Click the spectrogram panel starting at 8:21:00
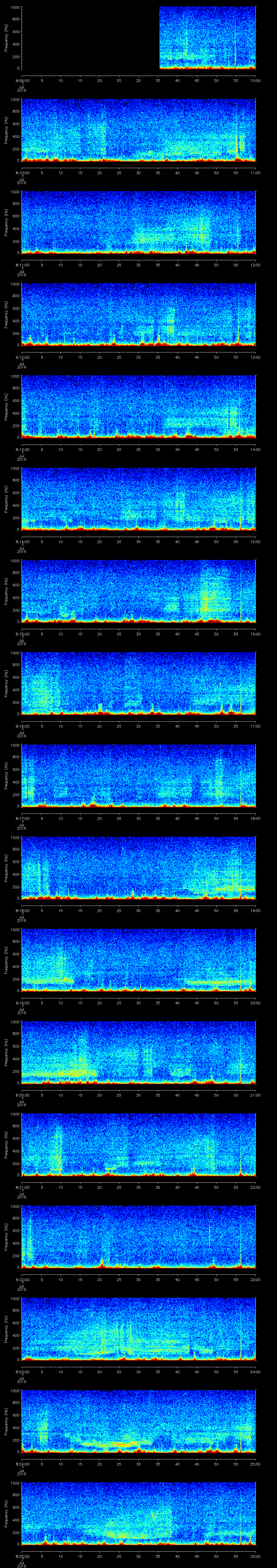The width and height of the screenshot is (277, 1568). tap(138, 1144)
